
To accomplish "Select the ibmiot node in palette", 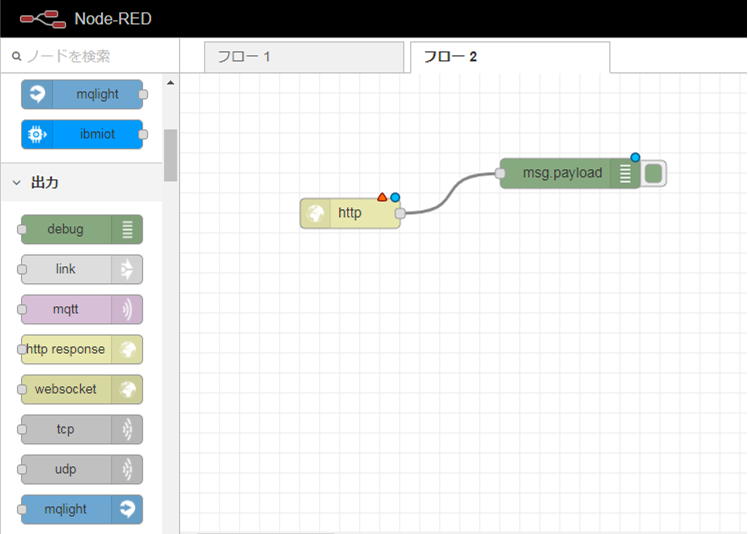I will pyautogui.click(x=82, y=134).
